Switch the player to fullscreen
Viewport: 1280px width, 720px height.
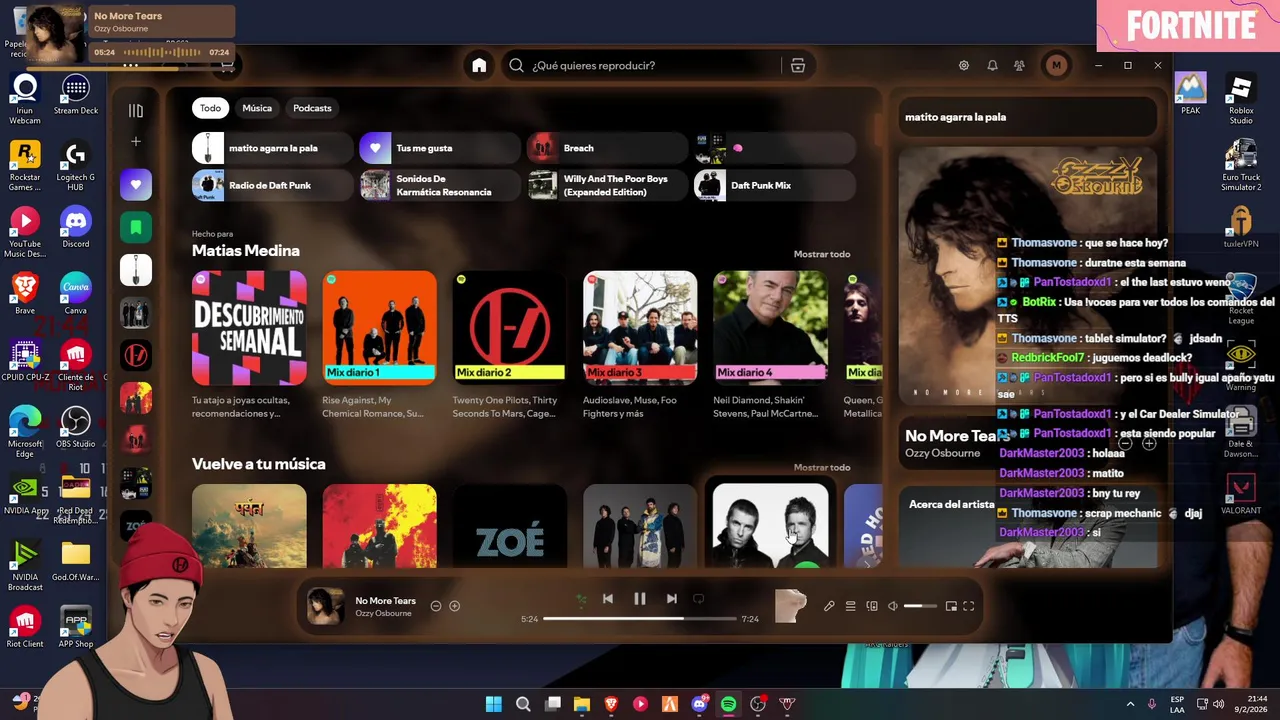pyautogui.click(x=969, y=606)
